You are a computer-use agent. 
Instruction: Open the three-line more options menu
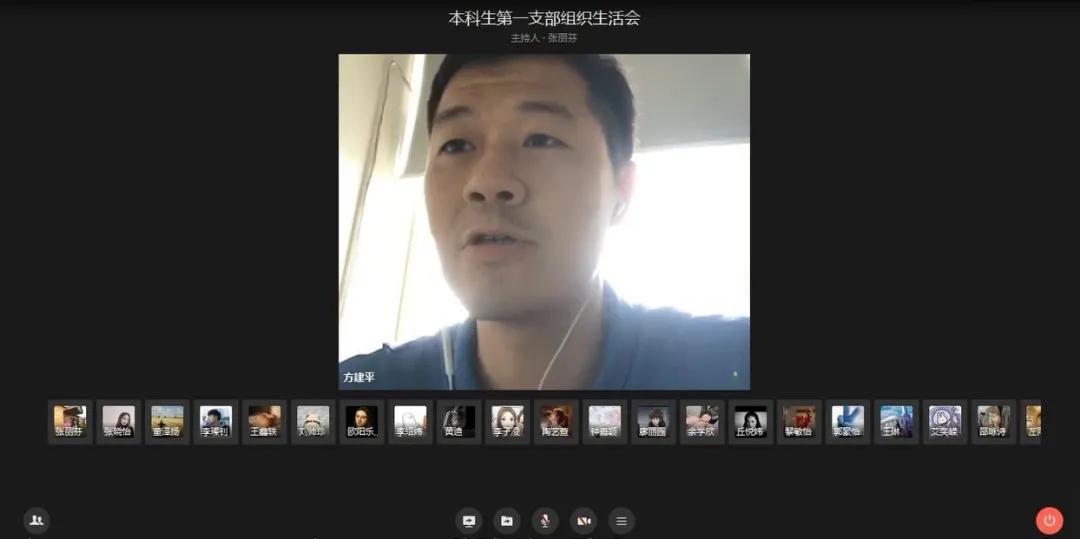coord(621,521)
